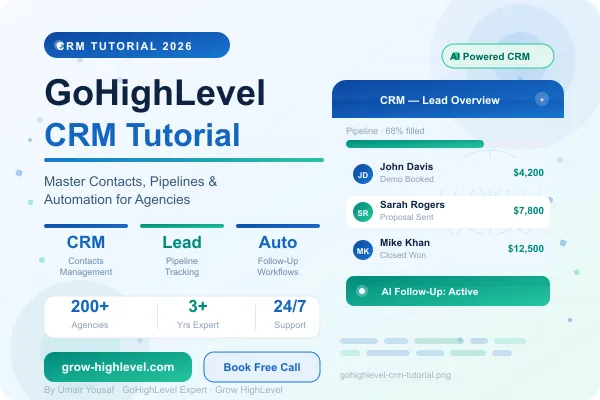The width and height of the screenshot is (600, 400).
Task: Click the Pipeline 68% filled progress bar
Action: click(x=415, y=144)
